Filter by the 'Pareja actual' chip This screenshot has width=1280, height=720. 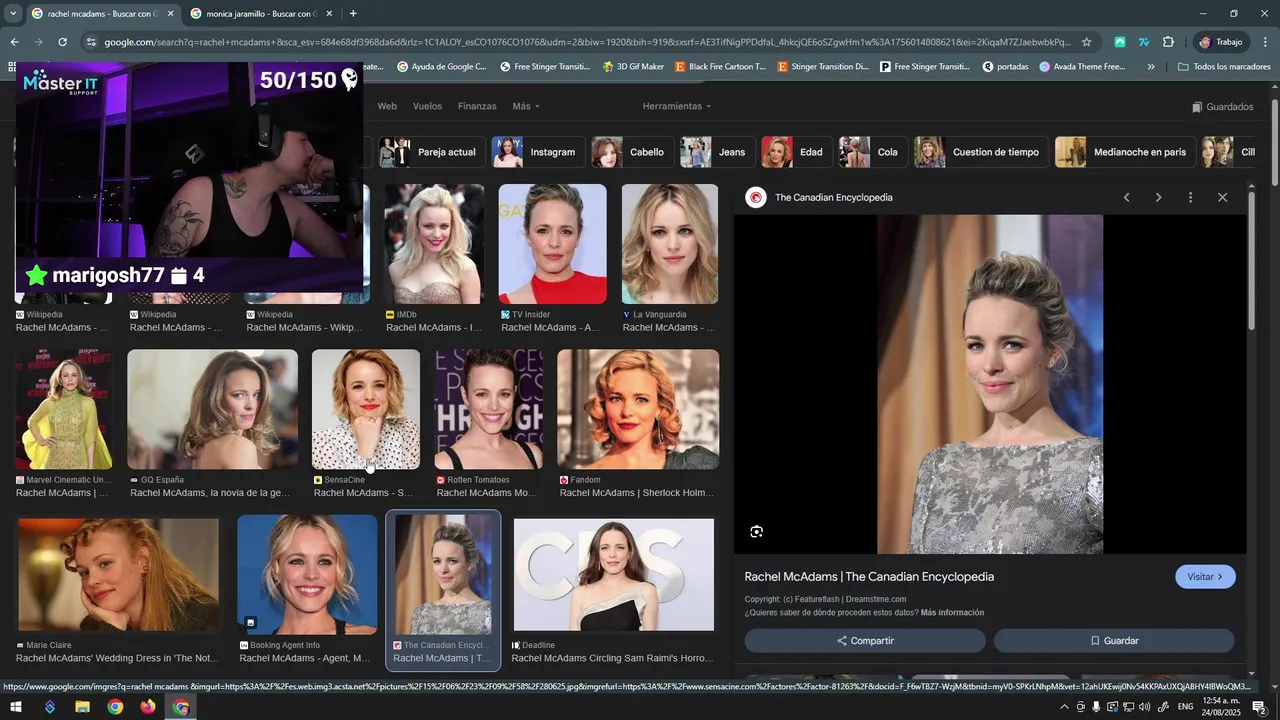click(x=433, y=152)
